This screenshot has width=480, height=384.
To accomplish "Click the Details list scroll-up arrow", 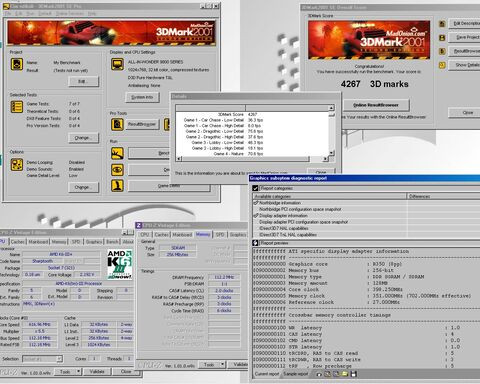I will (x=331, y=108).
